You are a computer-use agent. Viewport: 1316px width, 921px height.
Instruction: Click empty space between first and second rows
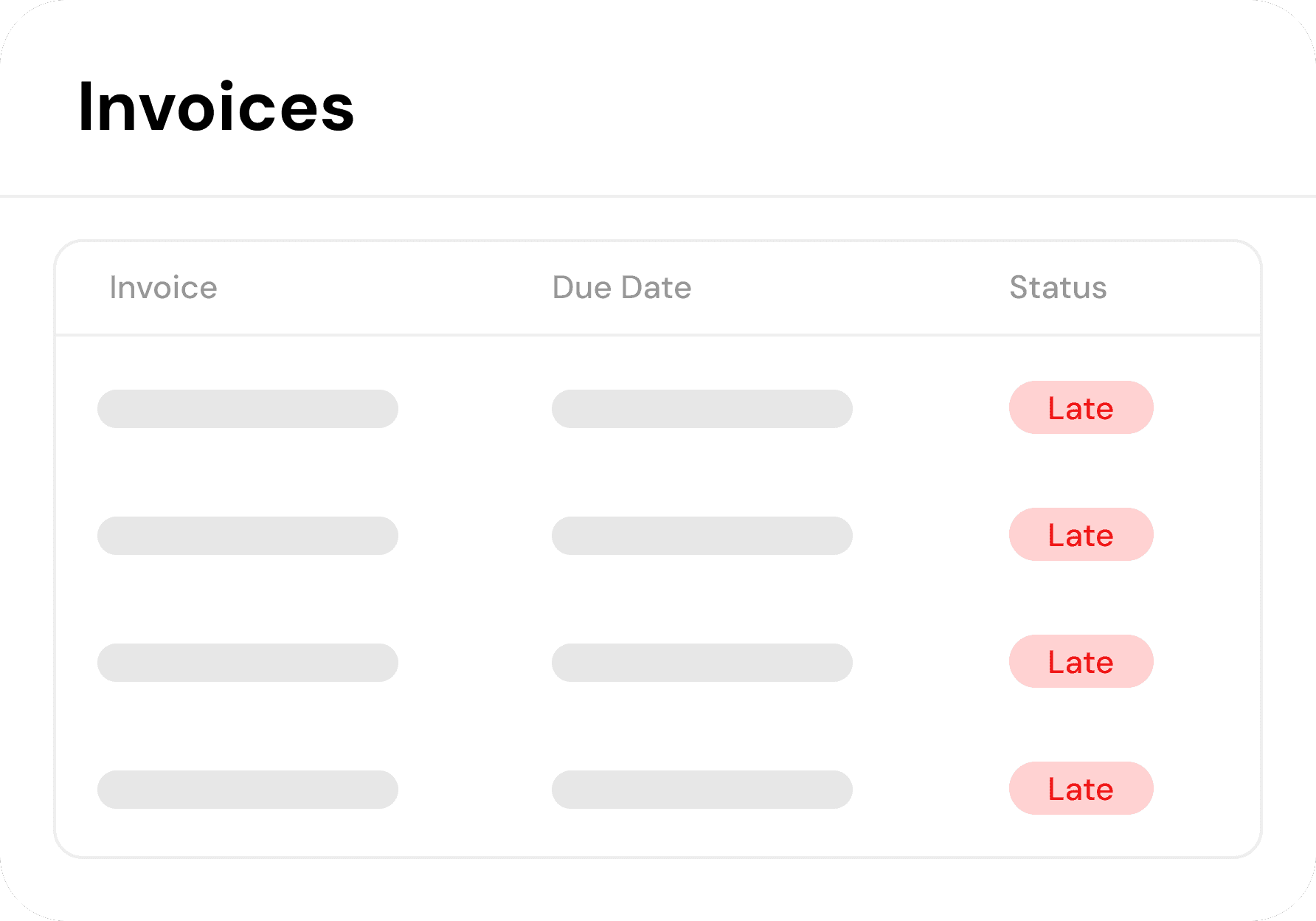[658, 472]
